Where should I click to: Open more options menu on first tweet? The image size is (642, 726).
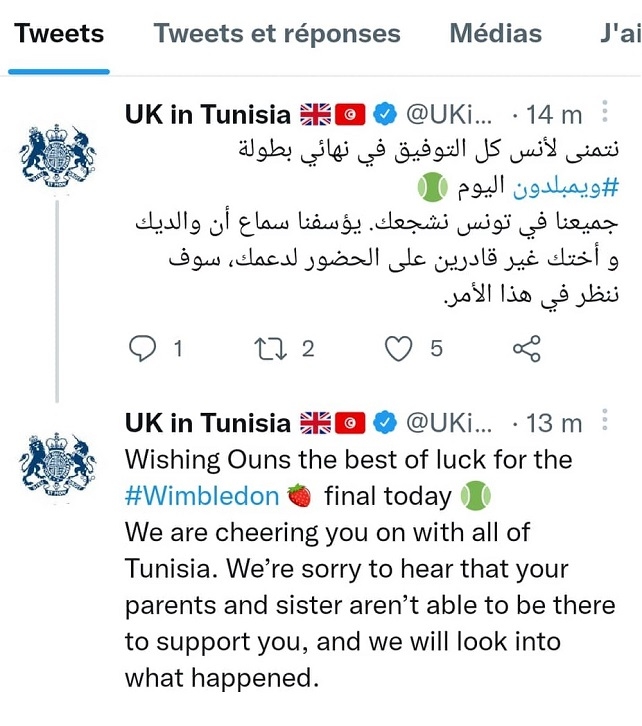coord(605,112)
